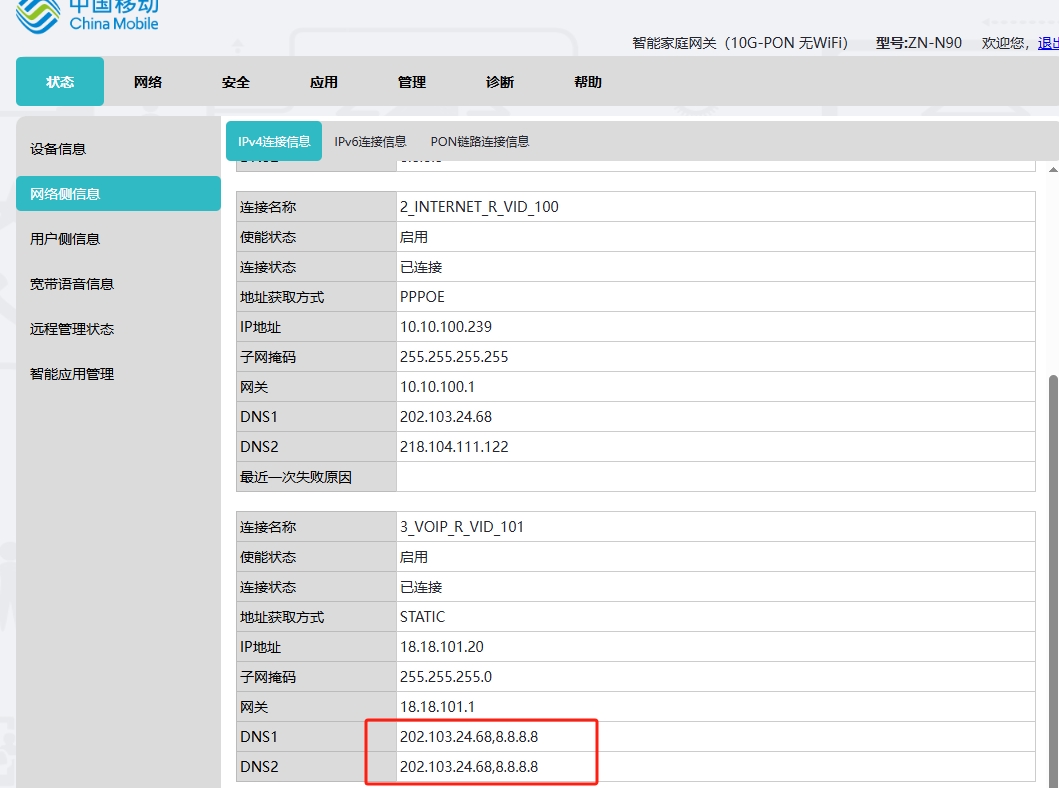Open the 网络 main tab
This screenshot has width=1059, height=788.
click(148, 82)
